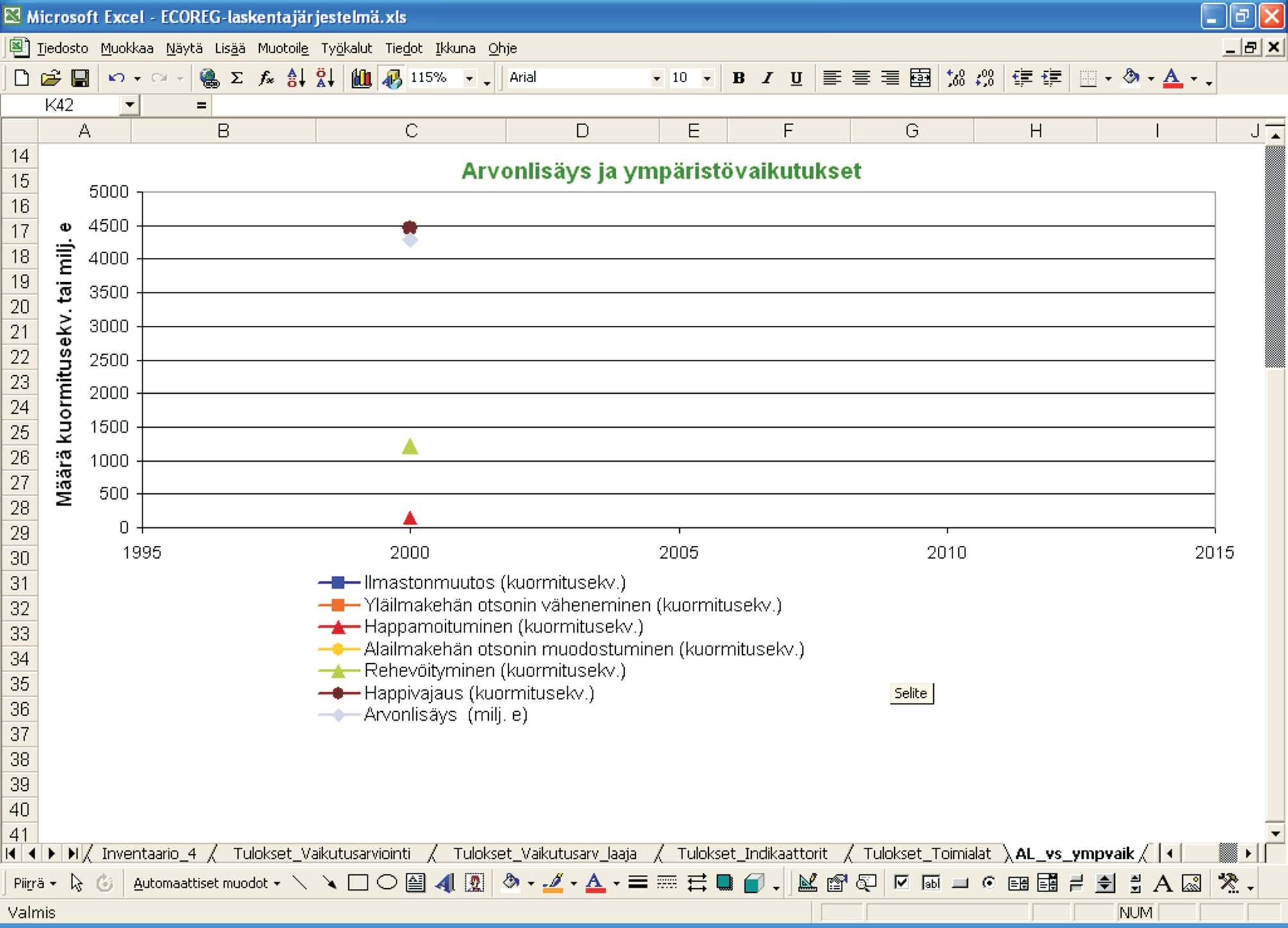
Task: Open the Muokkaa menu
Action: click(127, 48)
